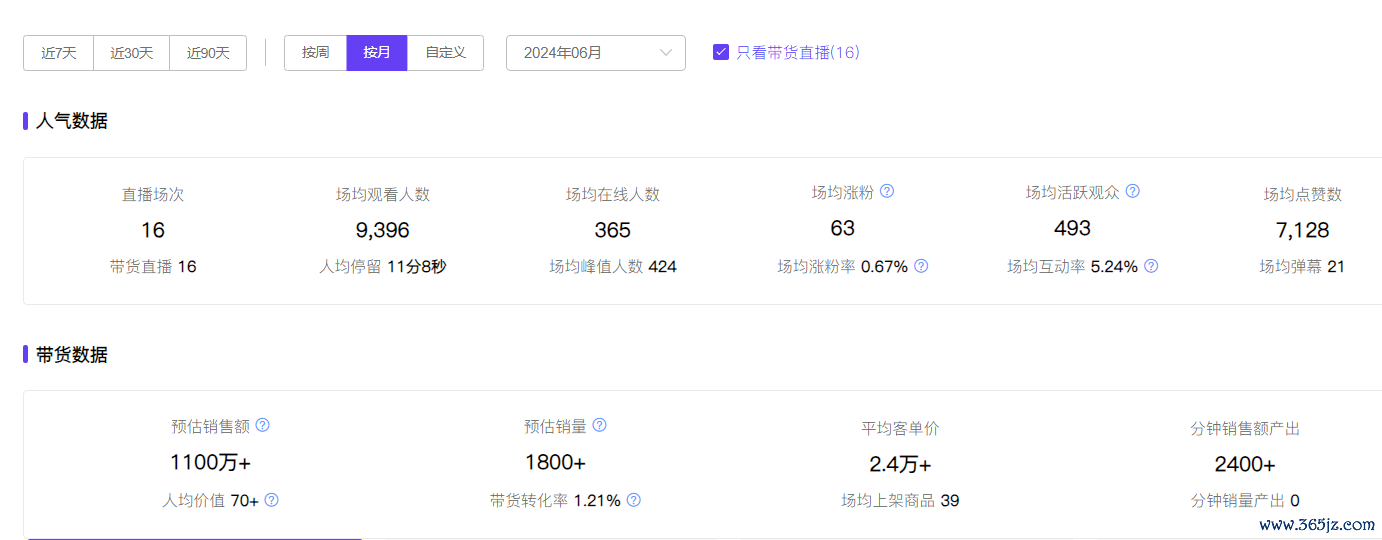Open the 场均互动率 question mark icon

[x=1151, y=266]
